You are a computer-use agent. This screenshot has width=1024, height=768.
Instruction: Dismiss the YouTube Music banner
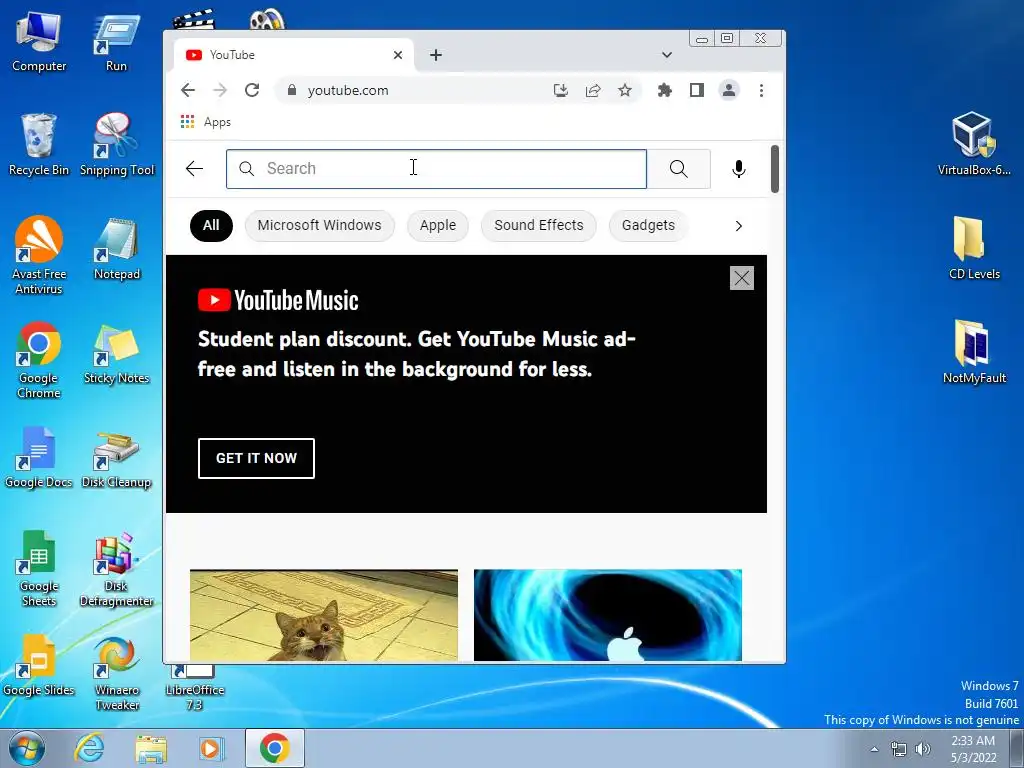pyautogui.click(x=742, y=278)
